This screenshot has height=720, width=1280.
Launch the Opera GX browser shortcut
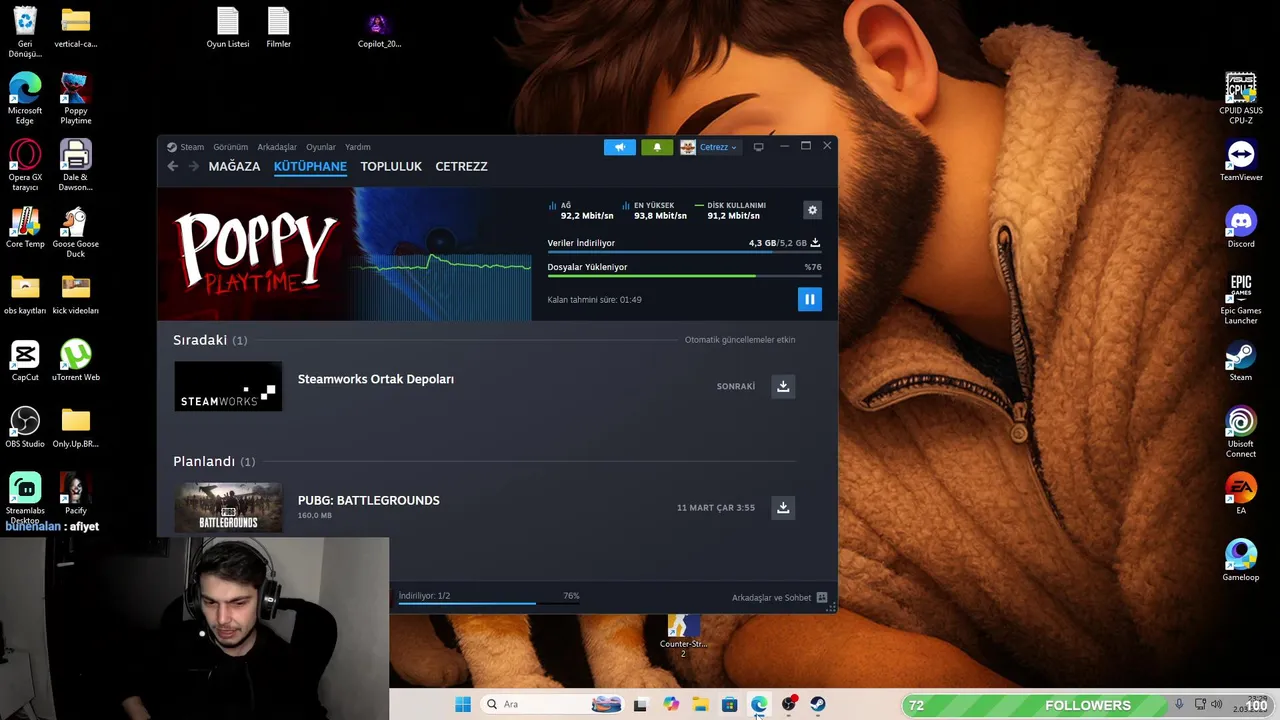25,165
